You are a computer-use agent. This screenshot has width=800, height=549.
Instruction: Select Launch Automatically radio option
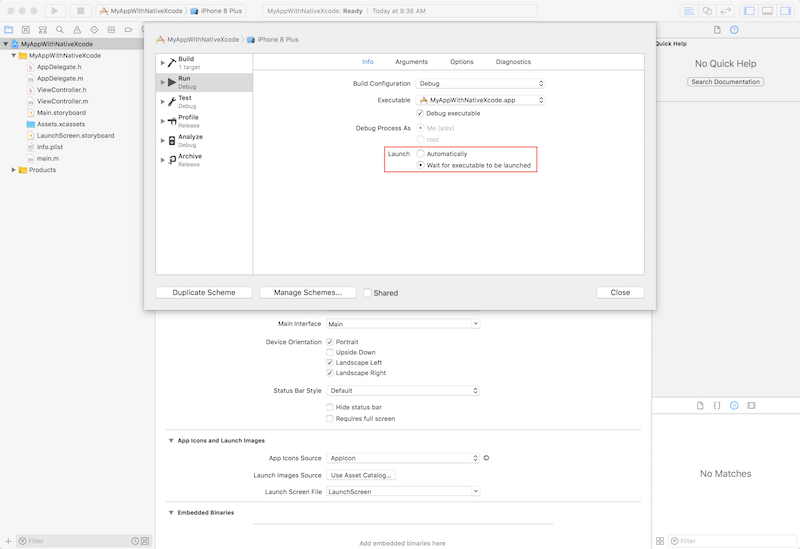click(420, 154)
